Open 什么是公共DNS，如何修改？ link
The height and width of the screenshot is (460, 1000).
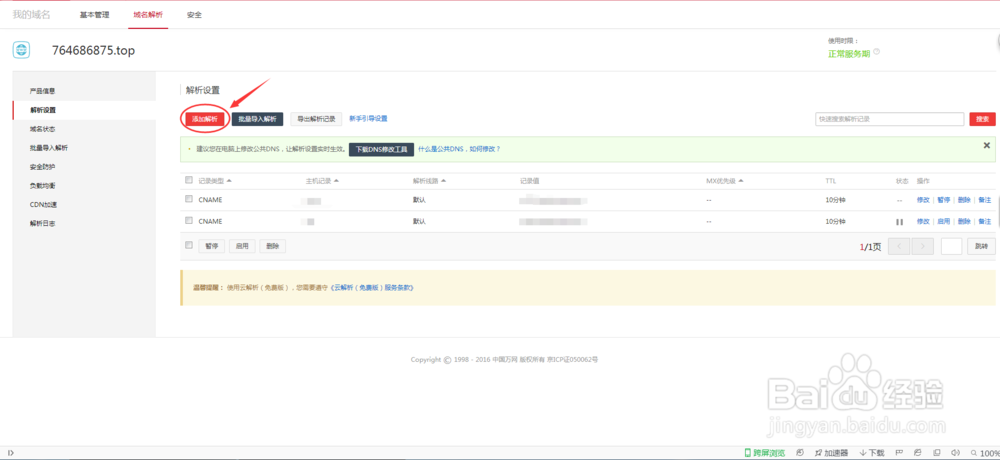pos(459,149)
